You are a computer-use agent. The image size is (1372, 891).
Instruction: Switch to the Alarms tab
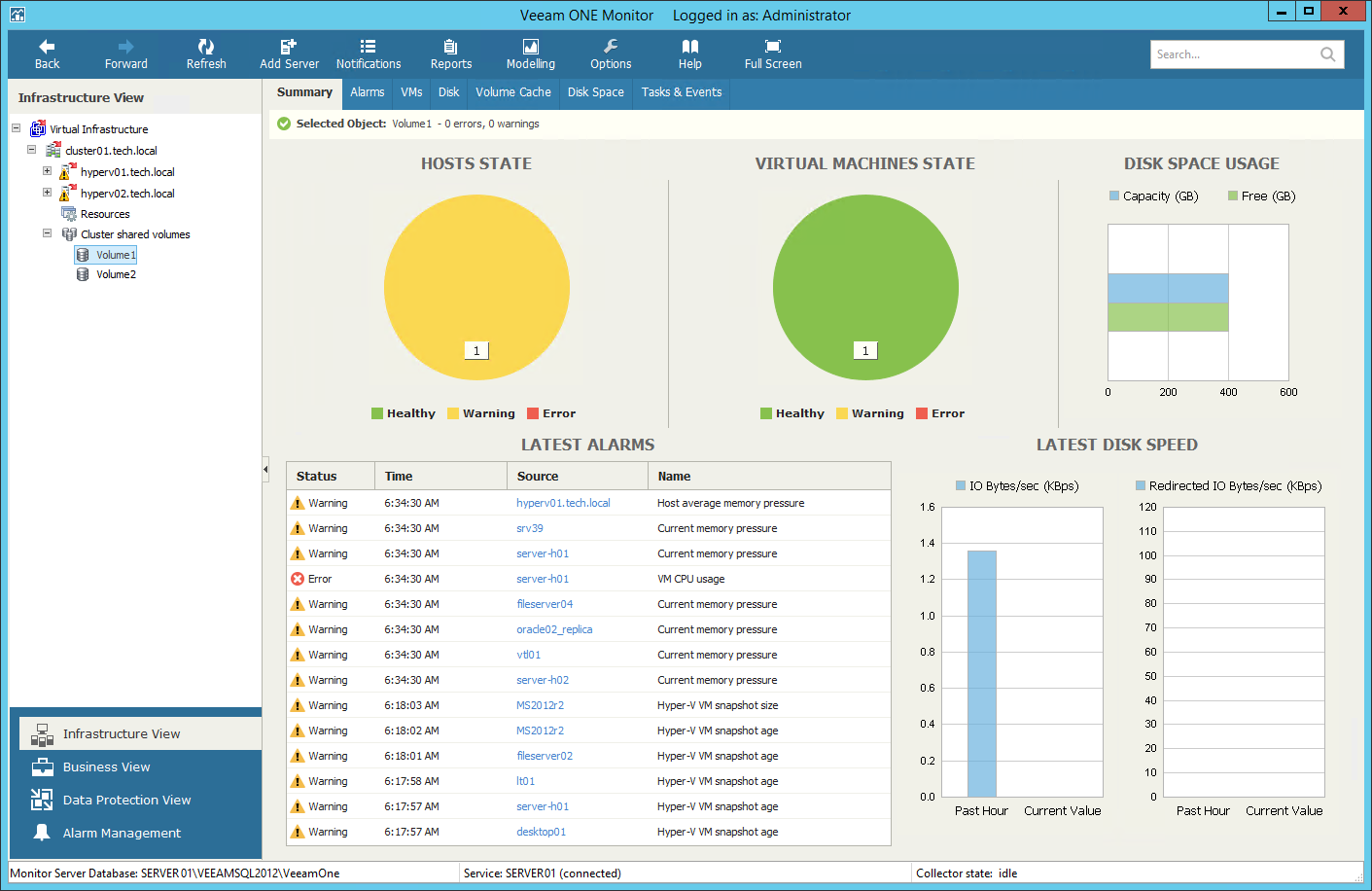pos(368,92)
